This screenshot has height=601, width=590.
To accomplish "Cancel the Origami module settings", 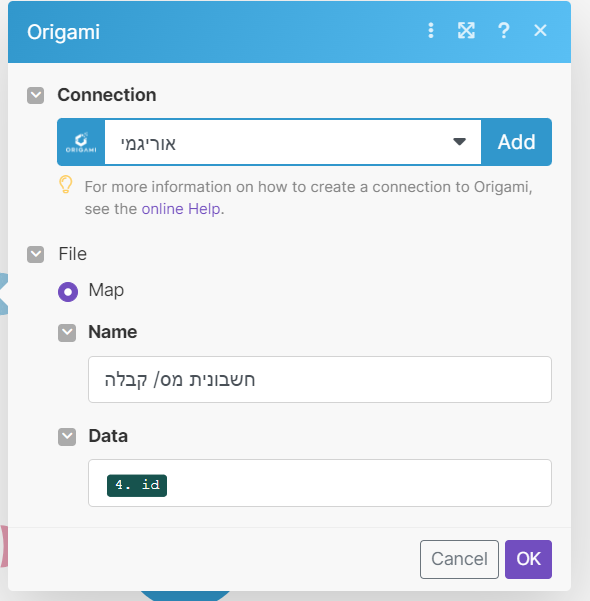I will (459, 559).
